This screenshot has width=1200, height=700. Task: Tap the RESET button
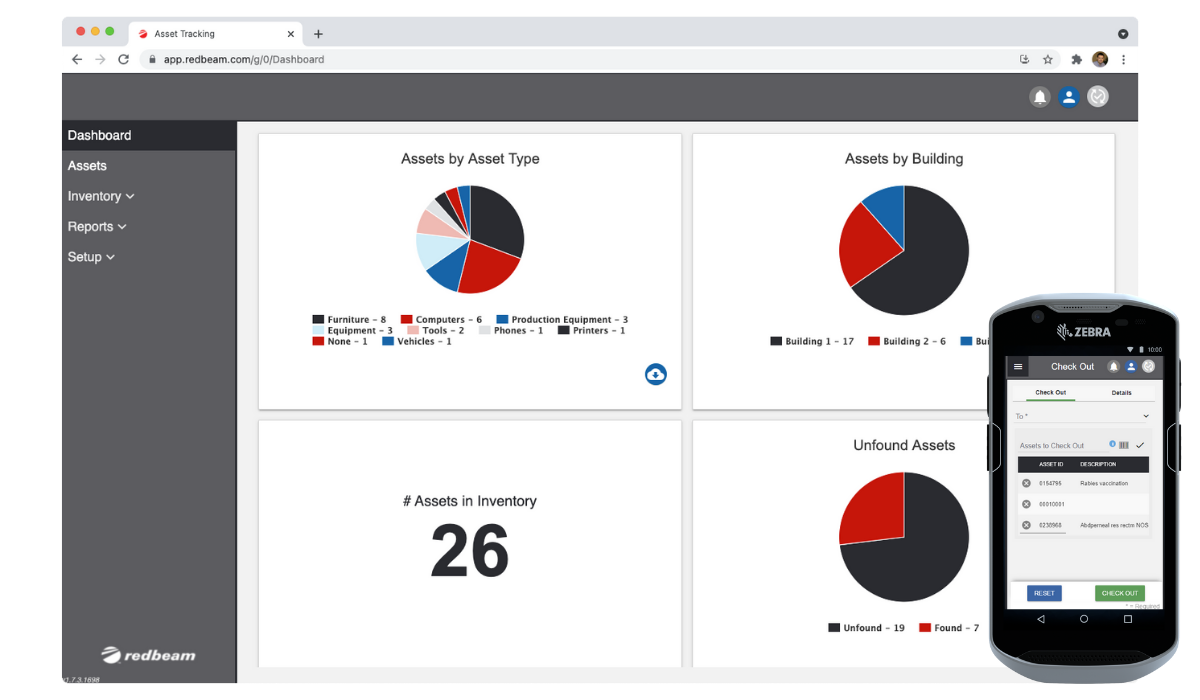[x=1044, y=593]
